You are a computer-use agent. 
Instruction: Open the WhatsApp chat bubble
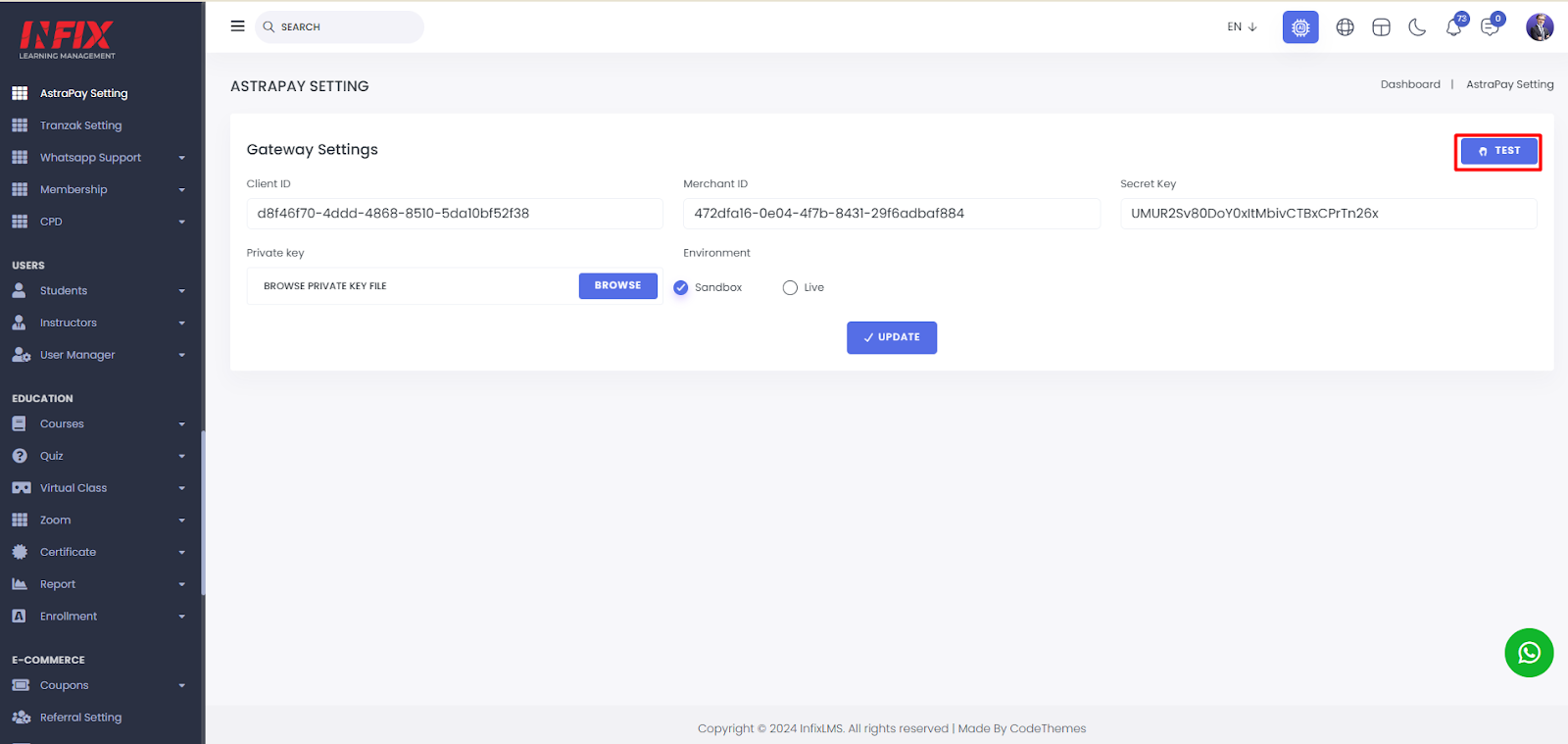1529,653
